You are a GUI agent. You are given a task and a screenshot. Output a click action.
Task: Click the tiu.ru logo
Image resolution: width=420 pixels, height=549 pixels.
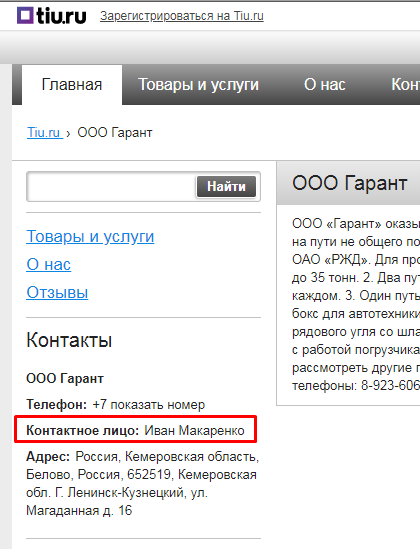51,16
